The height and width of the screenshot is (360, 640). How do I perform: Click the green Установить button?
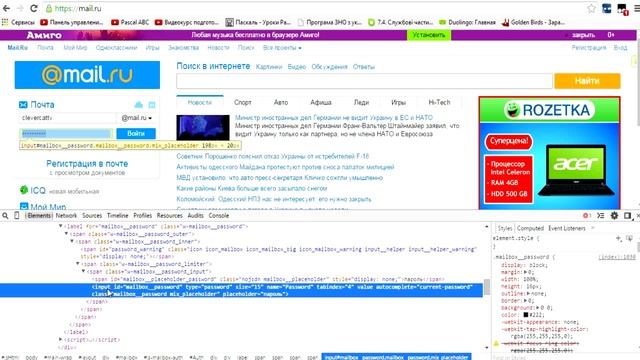(429, 35)
